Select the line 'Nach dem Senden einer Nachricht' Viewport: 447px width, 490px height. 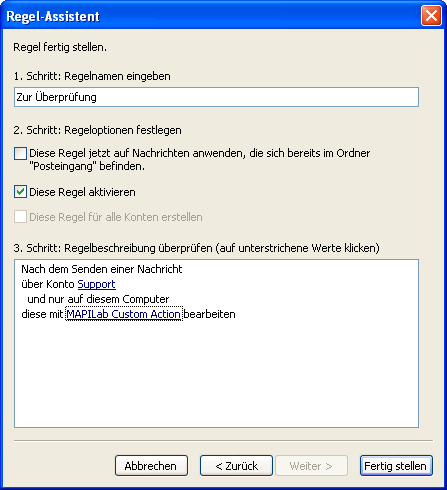pos(102,269)
